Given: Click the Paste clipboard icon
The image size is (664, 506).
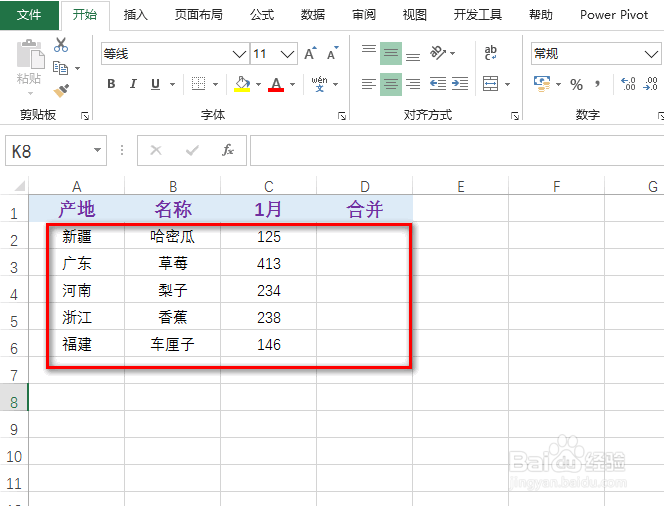Looking at the screenshot, I should tap(30, 55).
